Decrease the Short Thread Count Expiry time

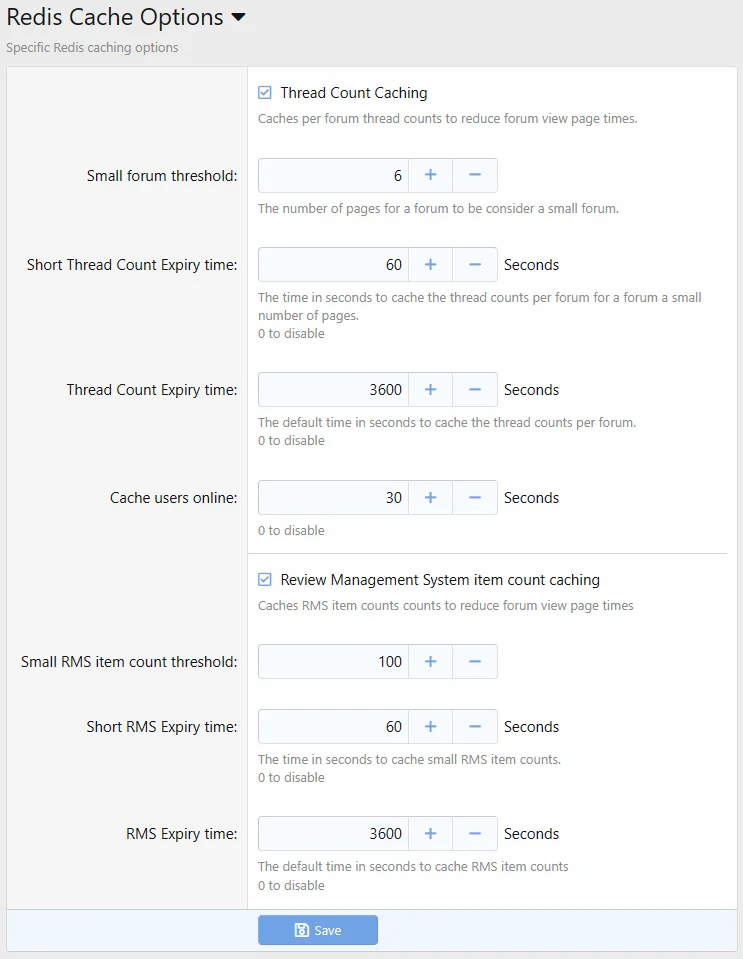475,264
